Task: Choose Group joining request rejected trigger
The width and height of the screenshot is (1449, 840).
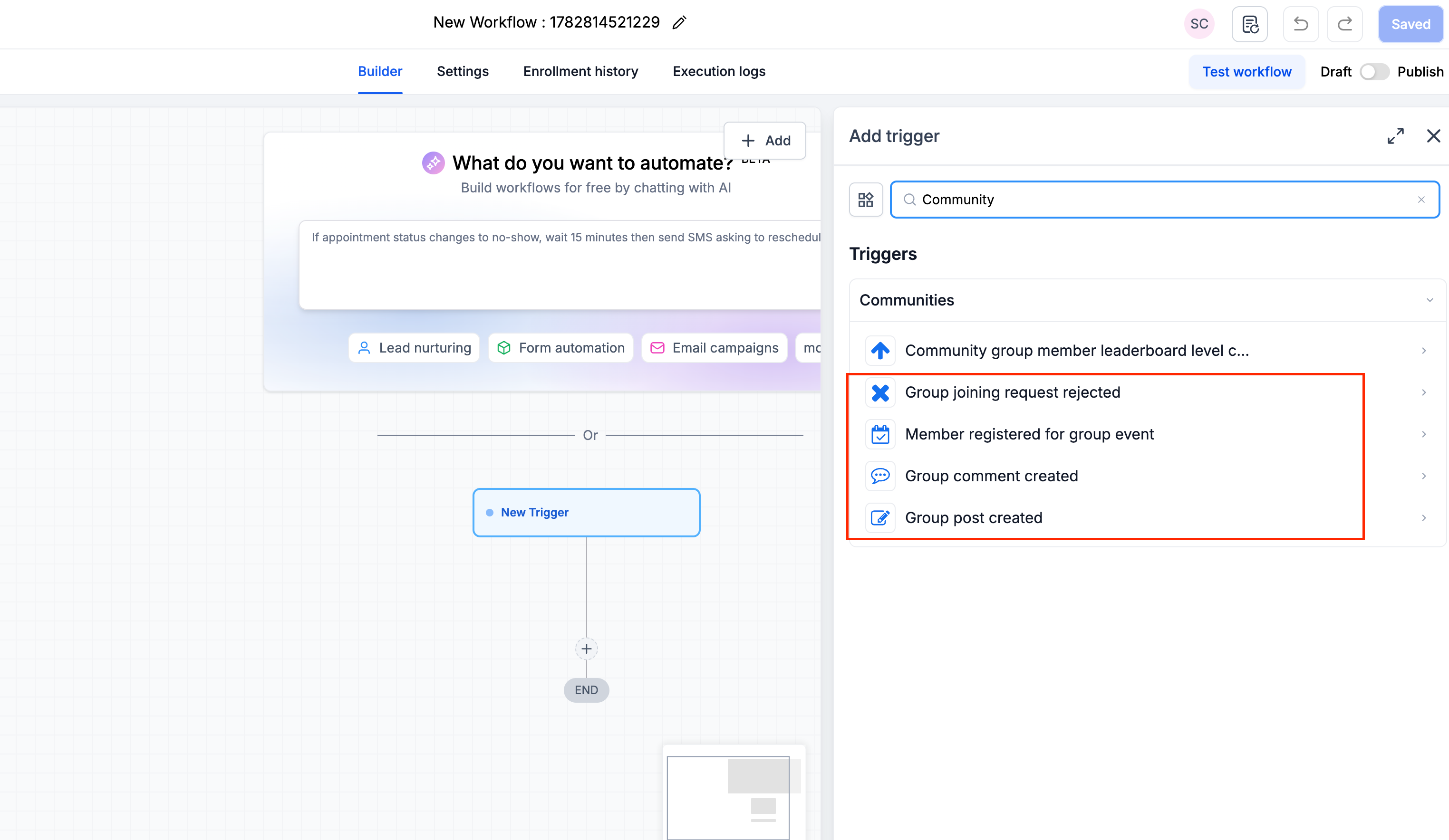Action: [1147, 392]
